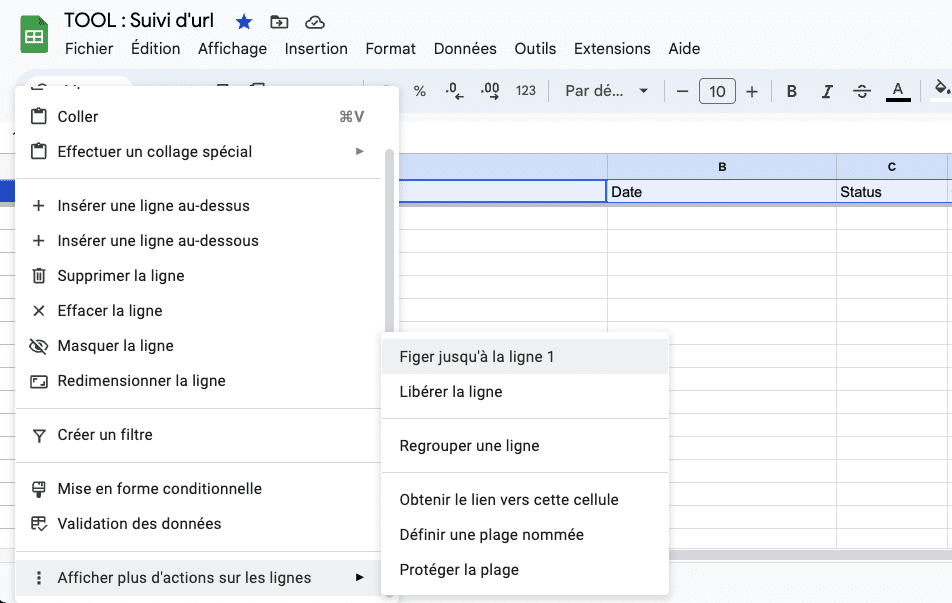
Task: Select Insérer une ligne au-dessous
Action: (199, 241)
